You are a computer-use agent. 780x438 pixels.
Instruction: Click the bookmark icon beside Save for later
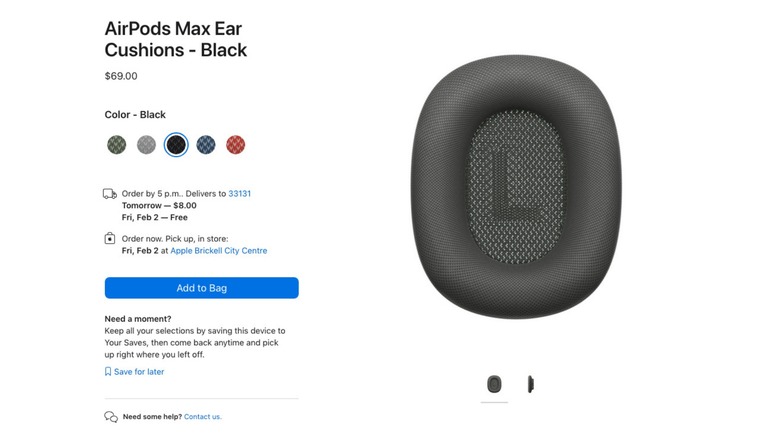(108, 372)
